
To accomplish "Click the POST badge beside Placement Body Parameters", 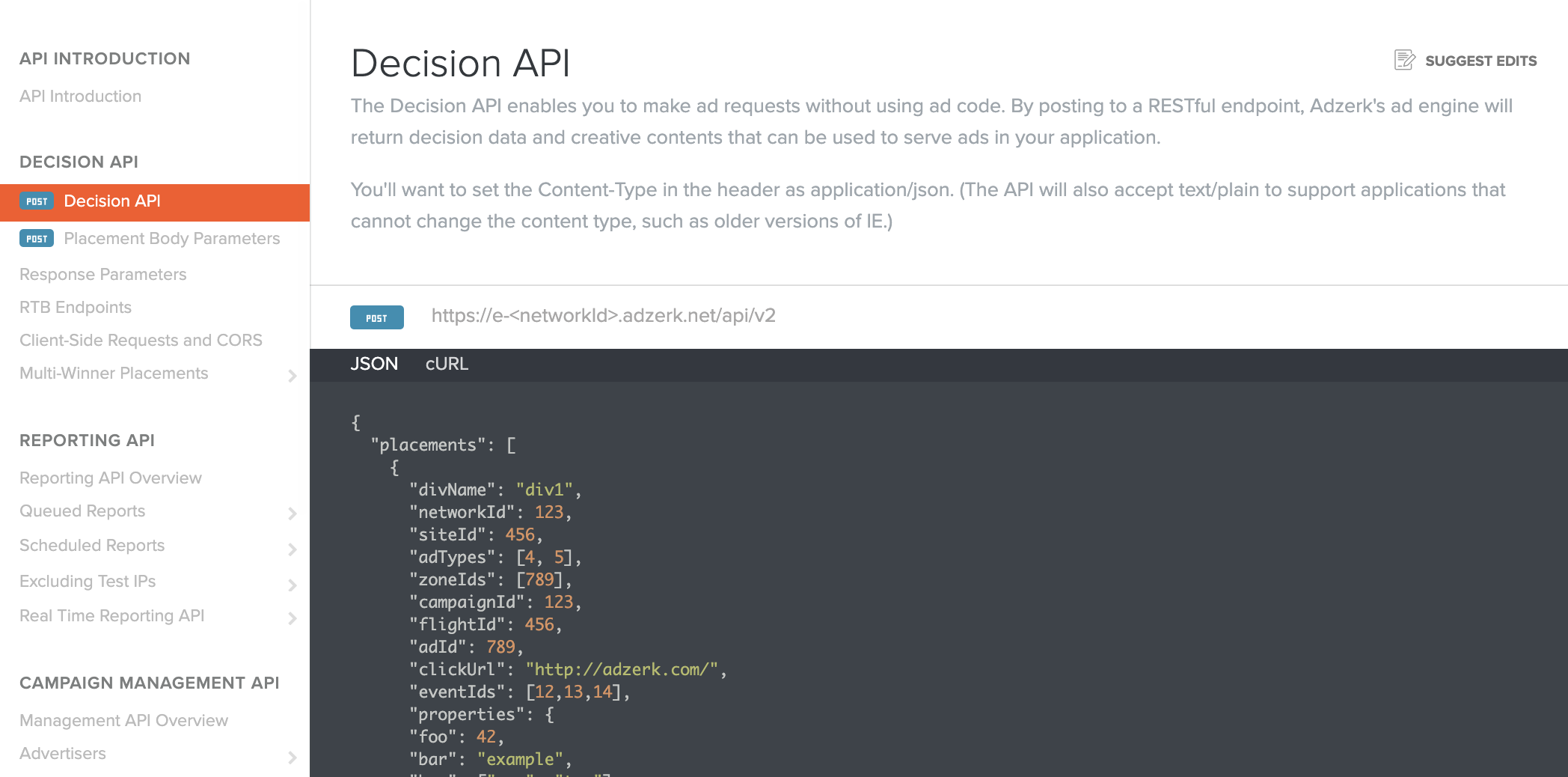I will [37, 239].
